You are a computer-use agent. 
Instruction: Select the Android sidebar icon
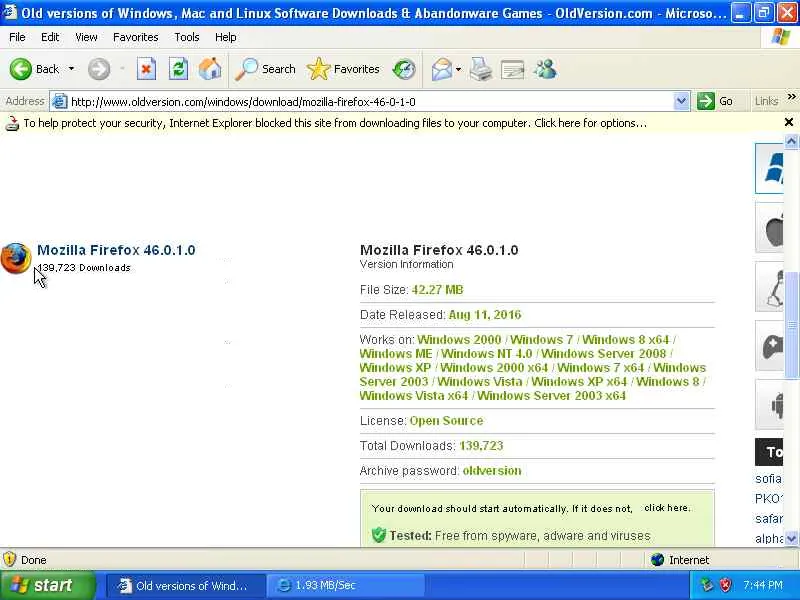[x=769, y=405]
